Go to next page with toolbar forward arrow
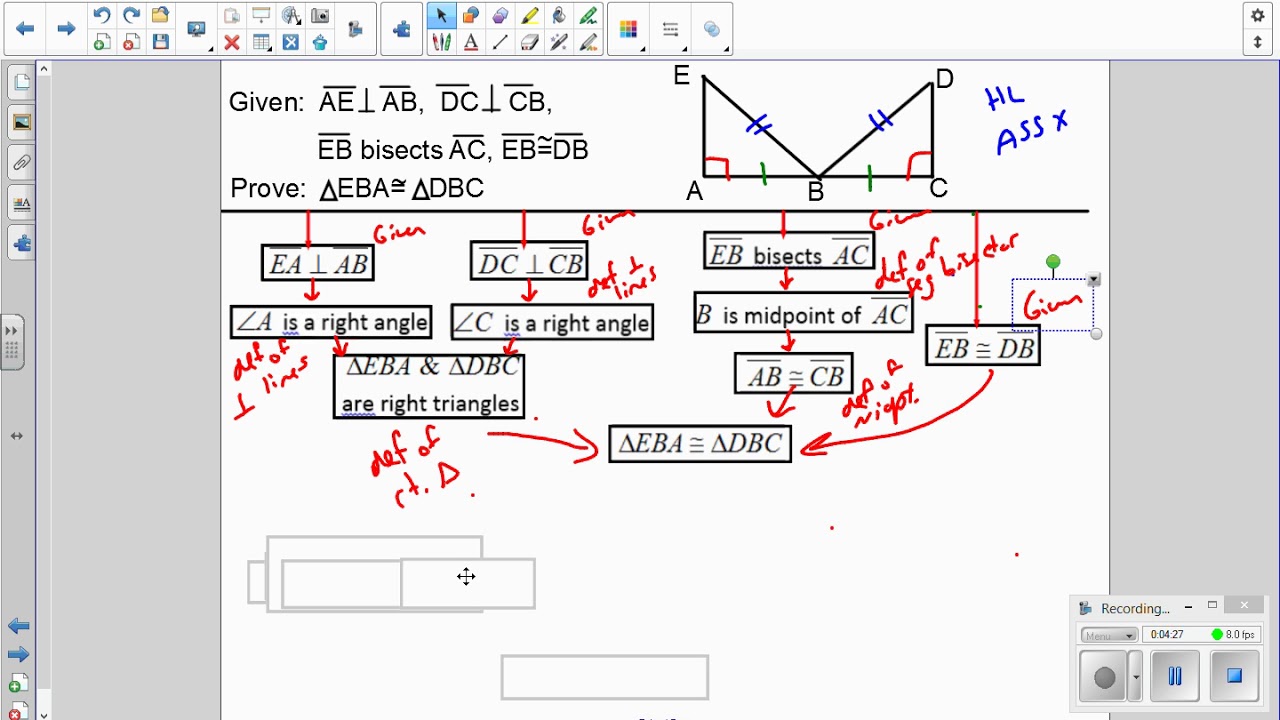The image size is (1280, 720). click(x=66, y=29)
